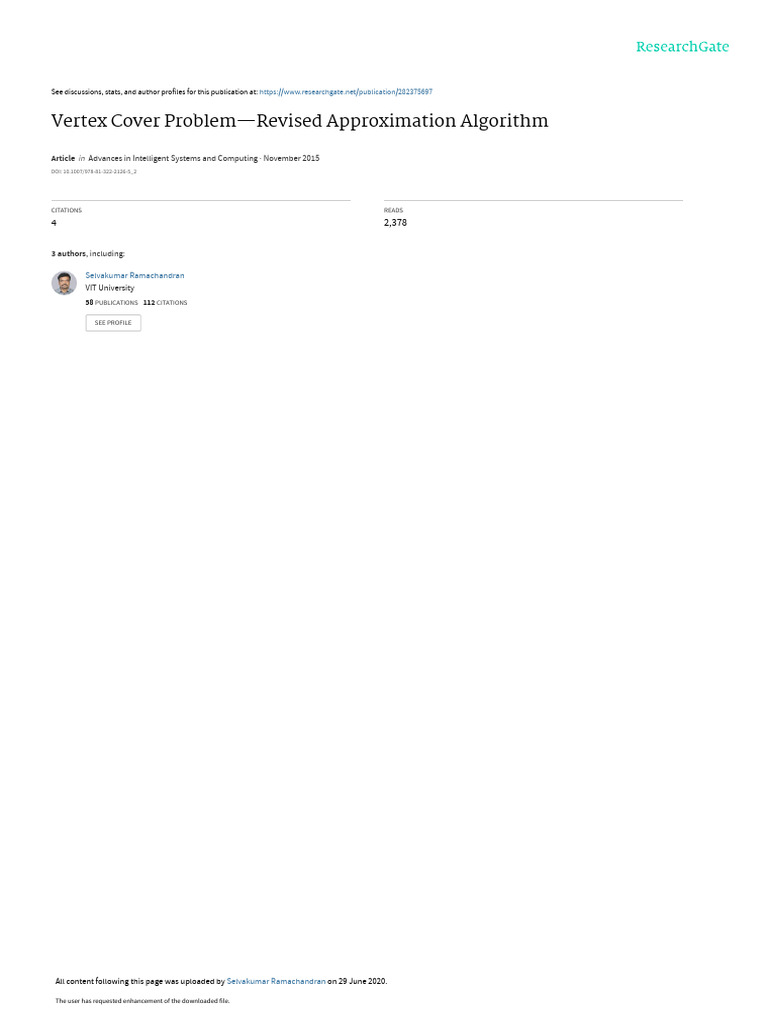Click the bold Article type label
768x1024 pixels.
tap(63, 159)
